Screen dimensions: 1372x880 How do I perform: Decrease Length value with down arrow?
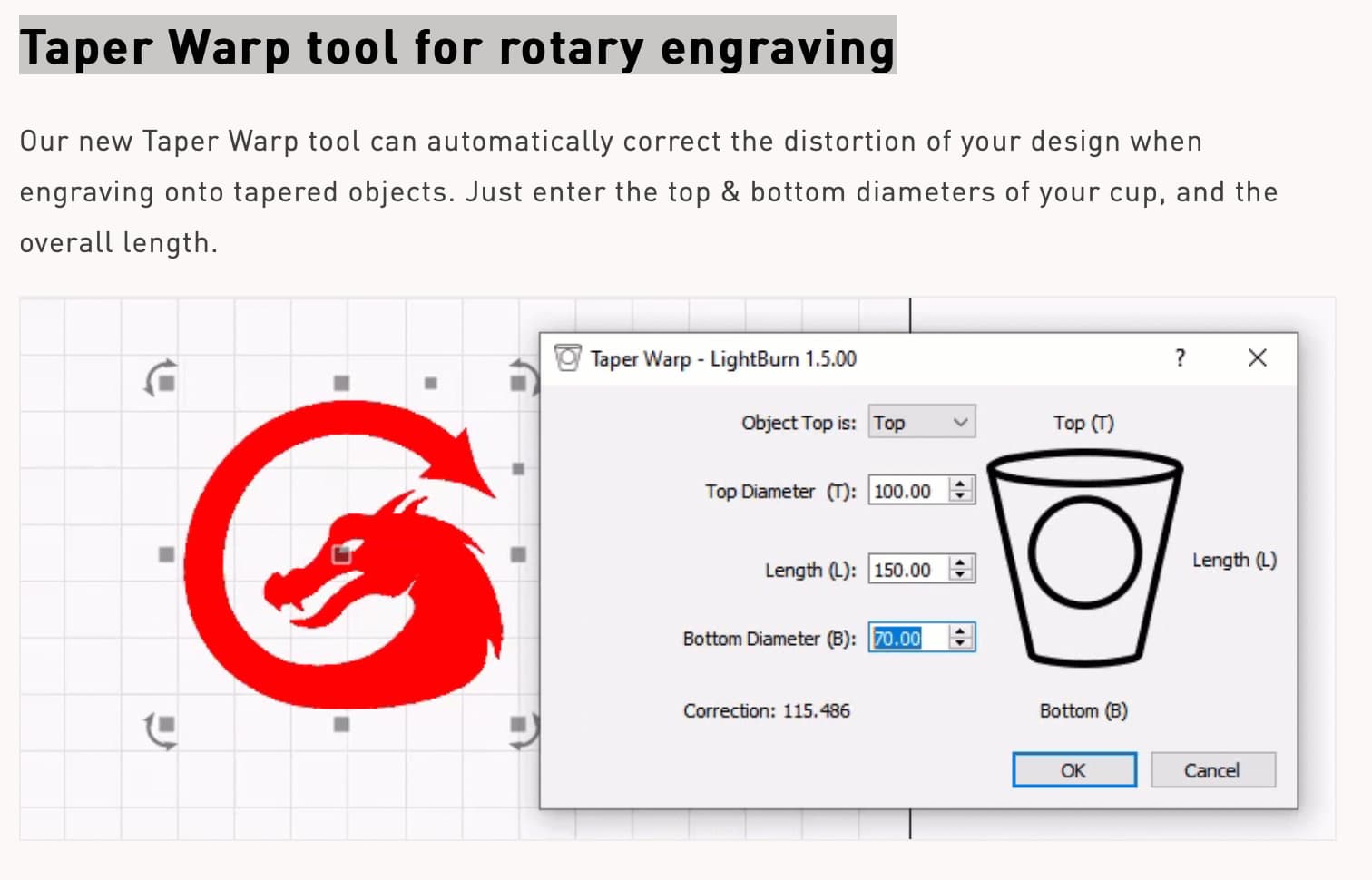coord(960,576)
